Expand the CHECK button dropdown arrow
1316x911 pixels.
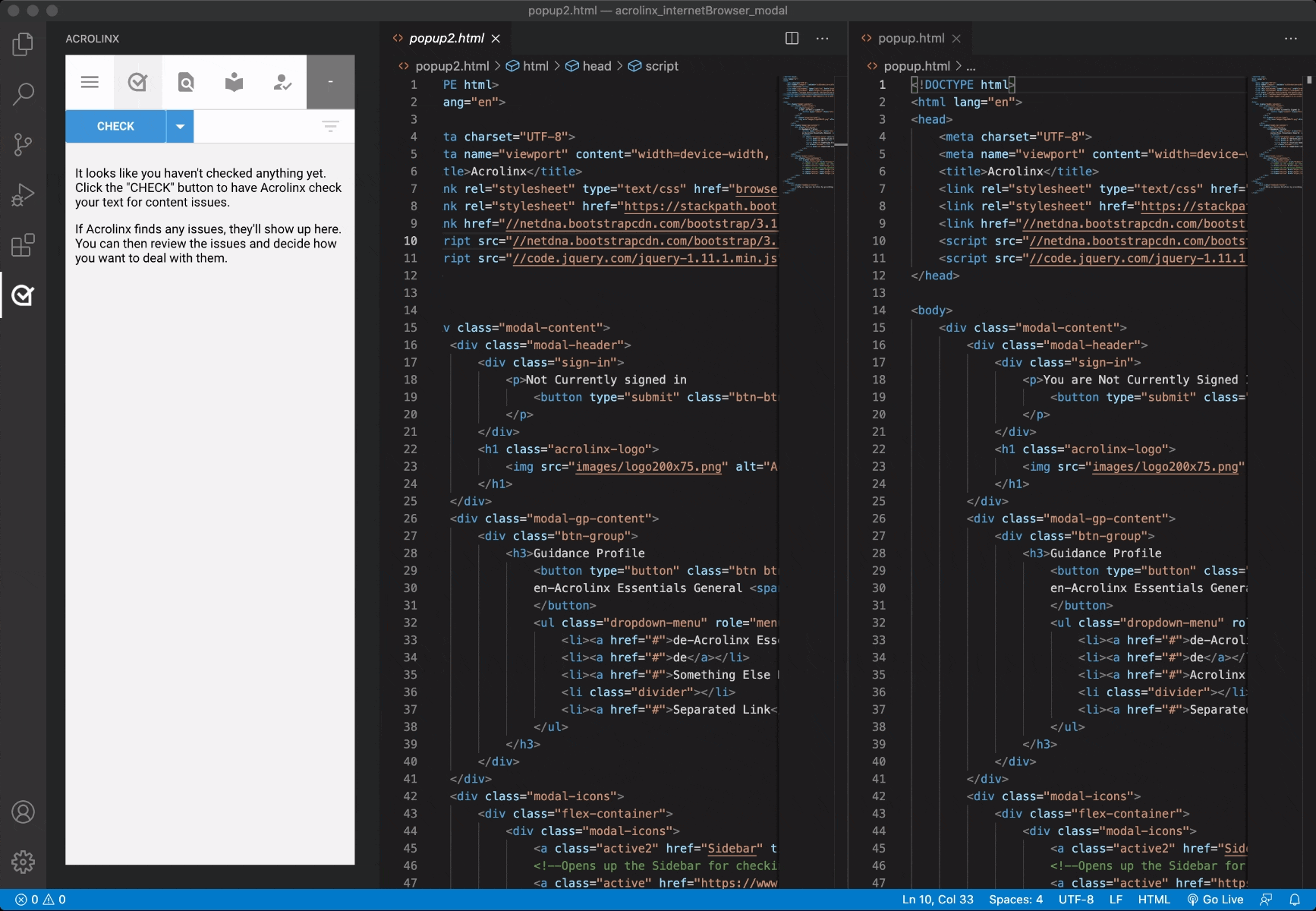(180, 126)
